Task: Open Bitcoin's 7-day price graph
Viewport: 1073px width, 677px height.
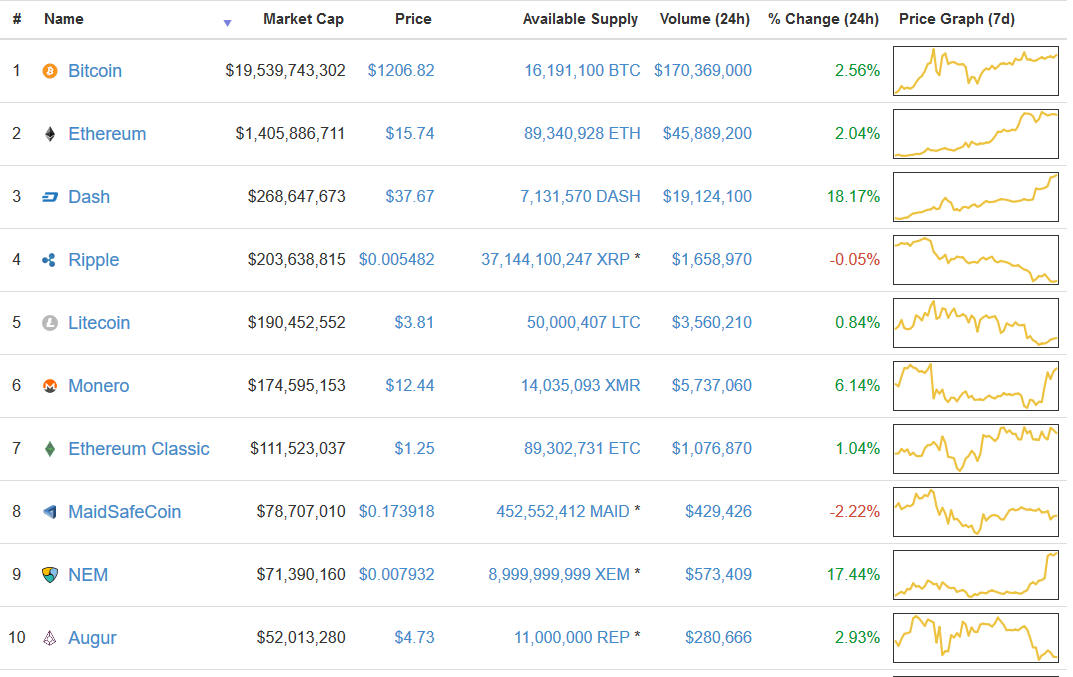Action: pyautogui.click(x=975, y=71)
